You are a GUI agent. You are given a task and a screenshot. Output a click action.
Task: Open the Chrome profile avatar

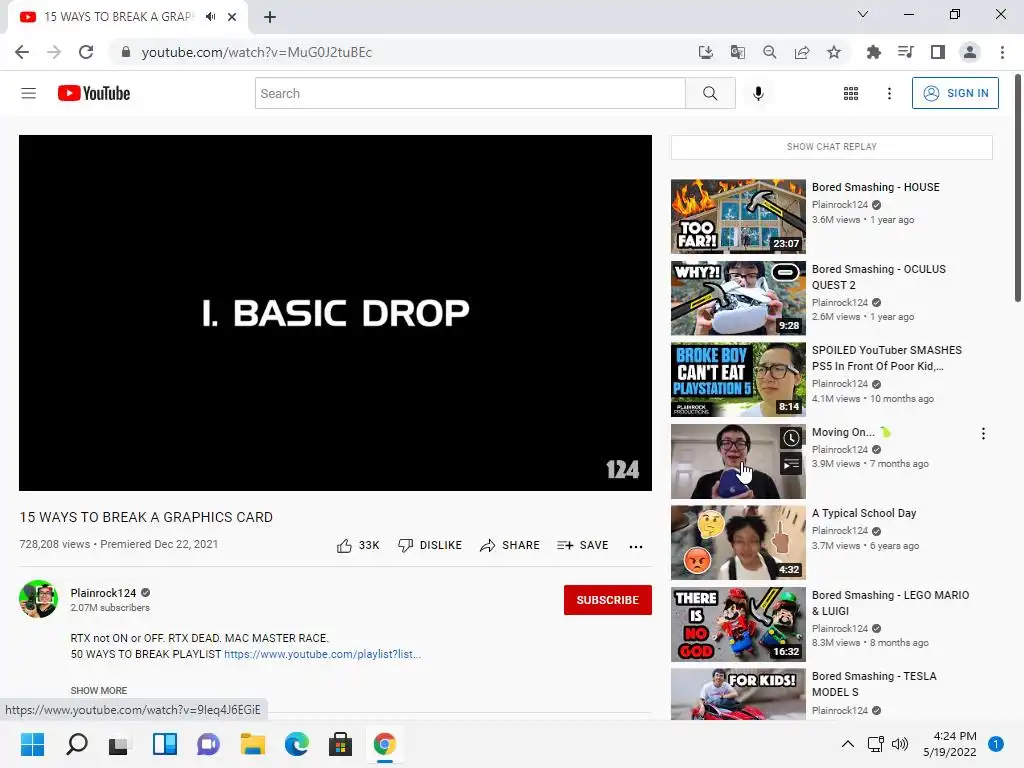click(x=970, y=52)
